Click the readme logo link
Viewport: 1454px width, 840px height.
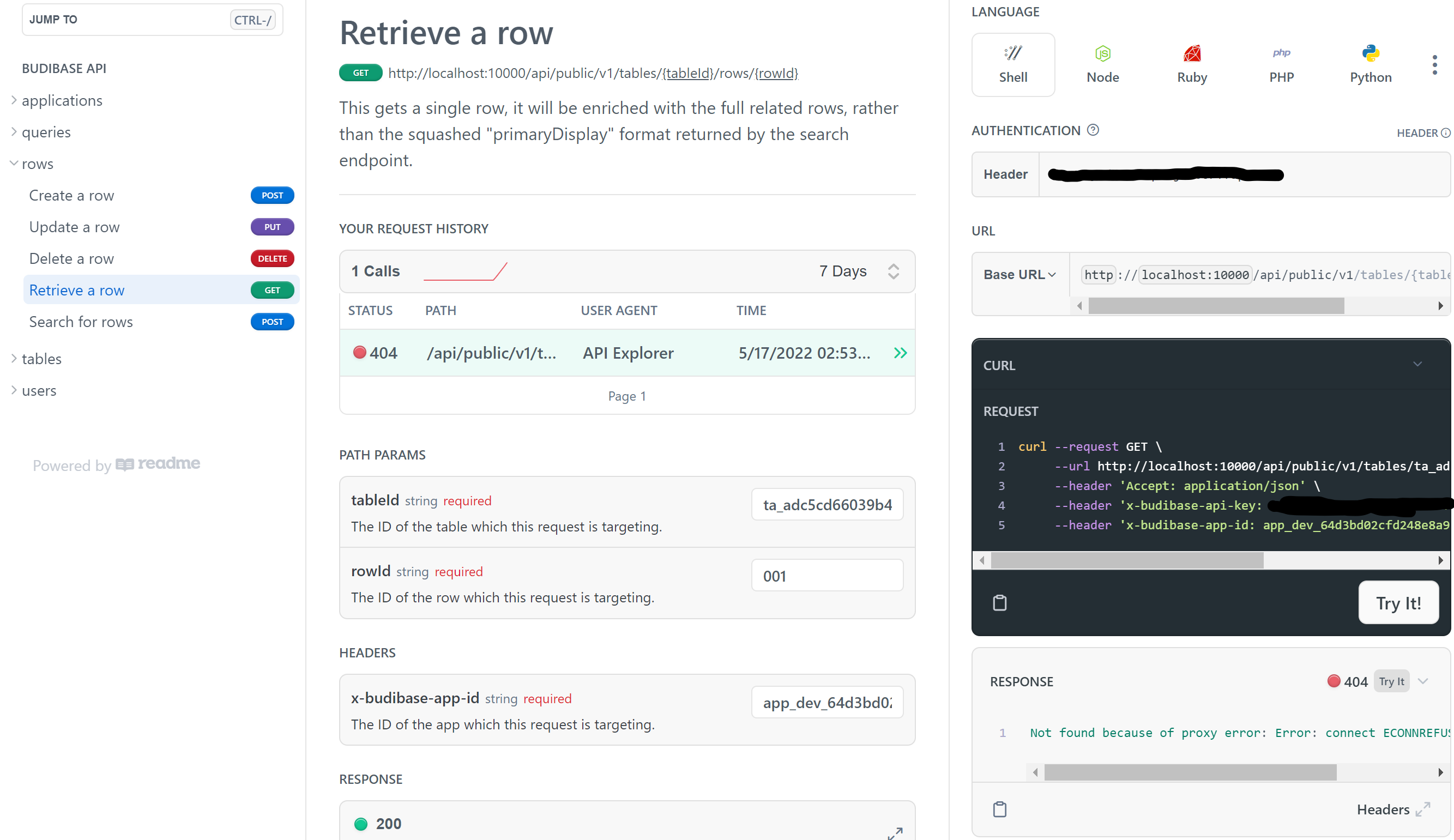coord(158,464)
